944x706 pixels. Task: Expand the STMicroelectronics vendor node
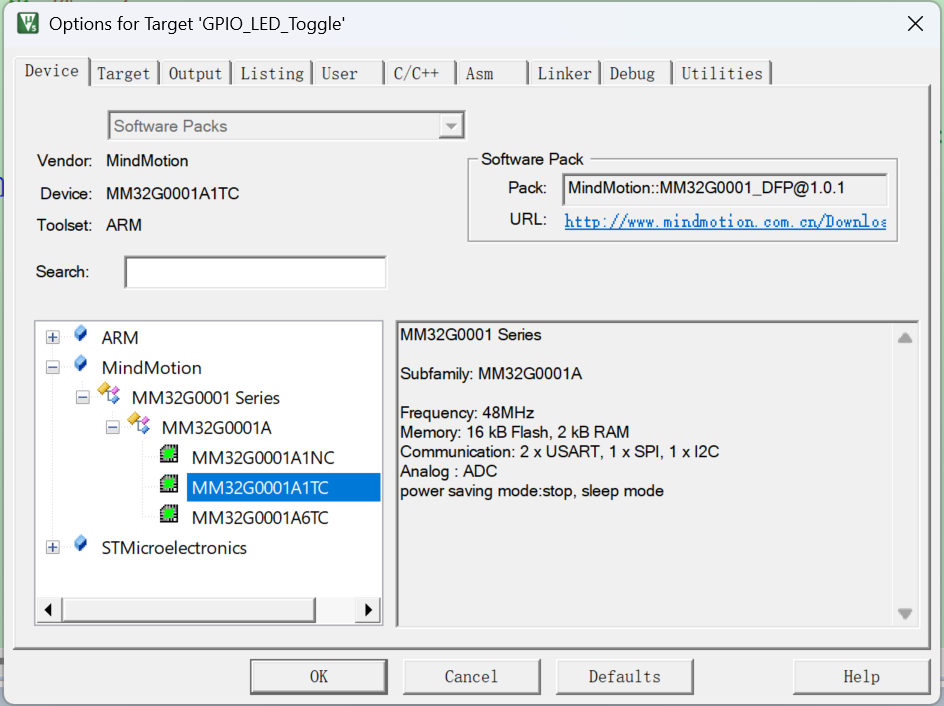click(x=53, y=547)
